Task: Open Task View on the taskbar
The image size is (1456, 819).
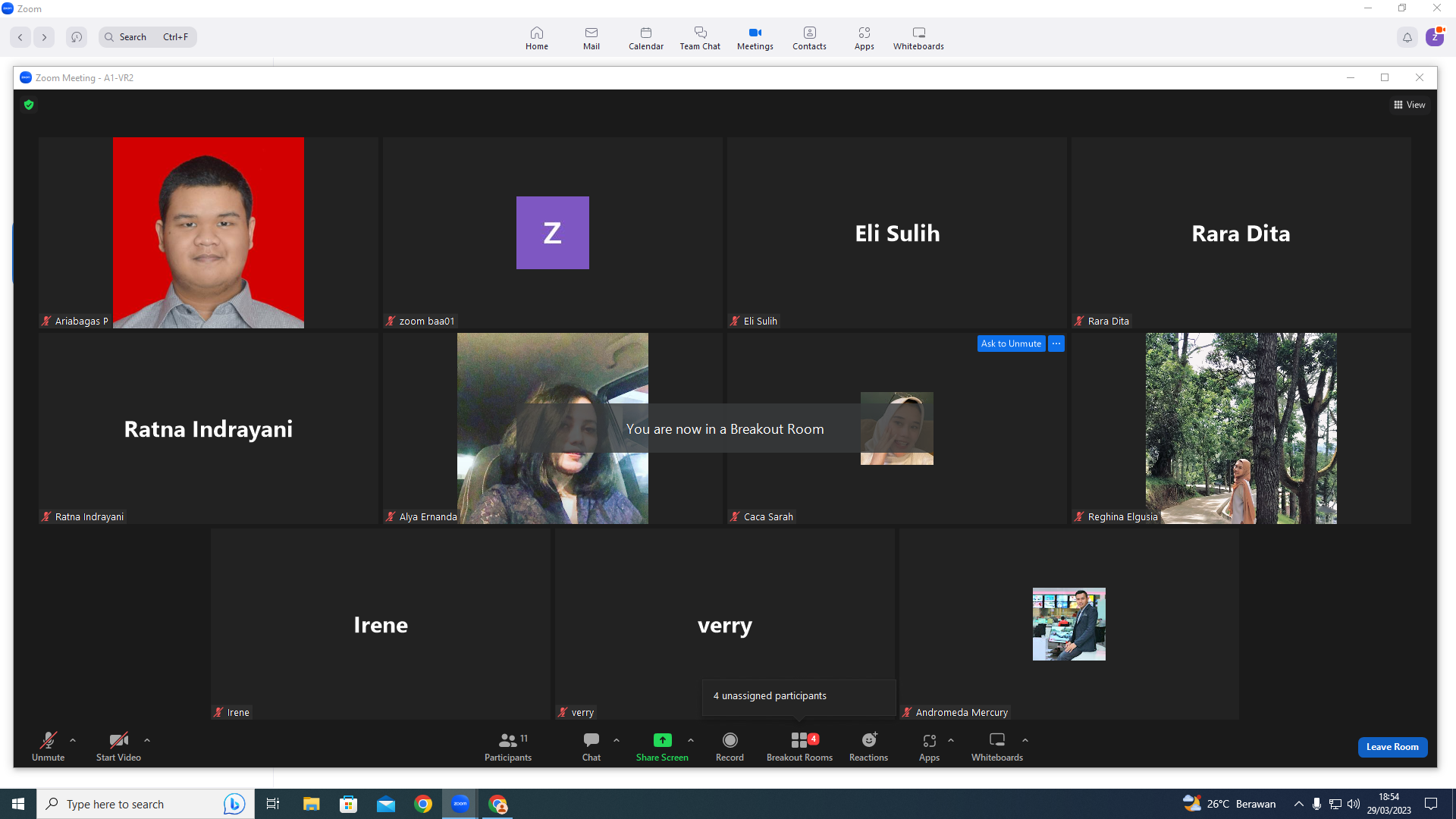Action: click(273, 804)
